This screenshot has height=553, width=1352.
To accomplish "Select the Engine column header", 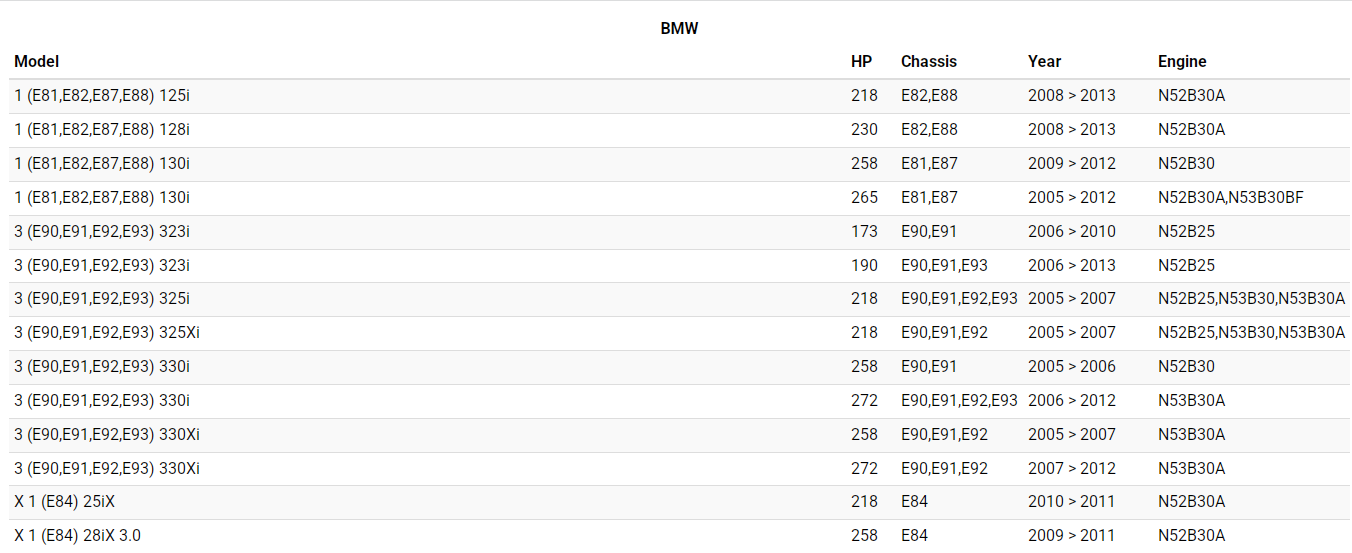I will pyautogui.click(x=1182, y=62).
